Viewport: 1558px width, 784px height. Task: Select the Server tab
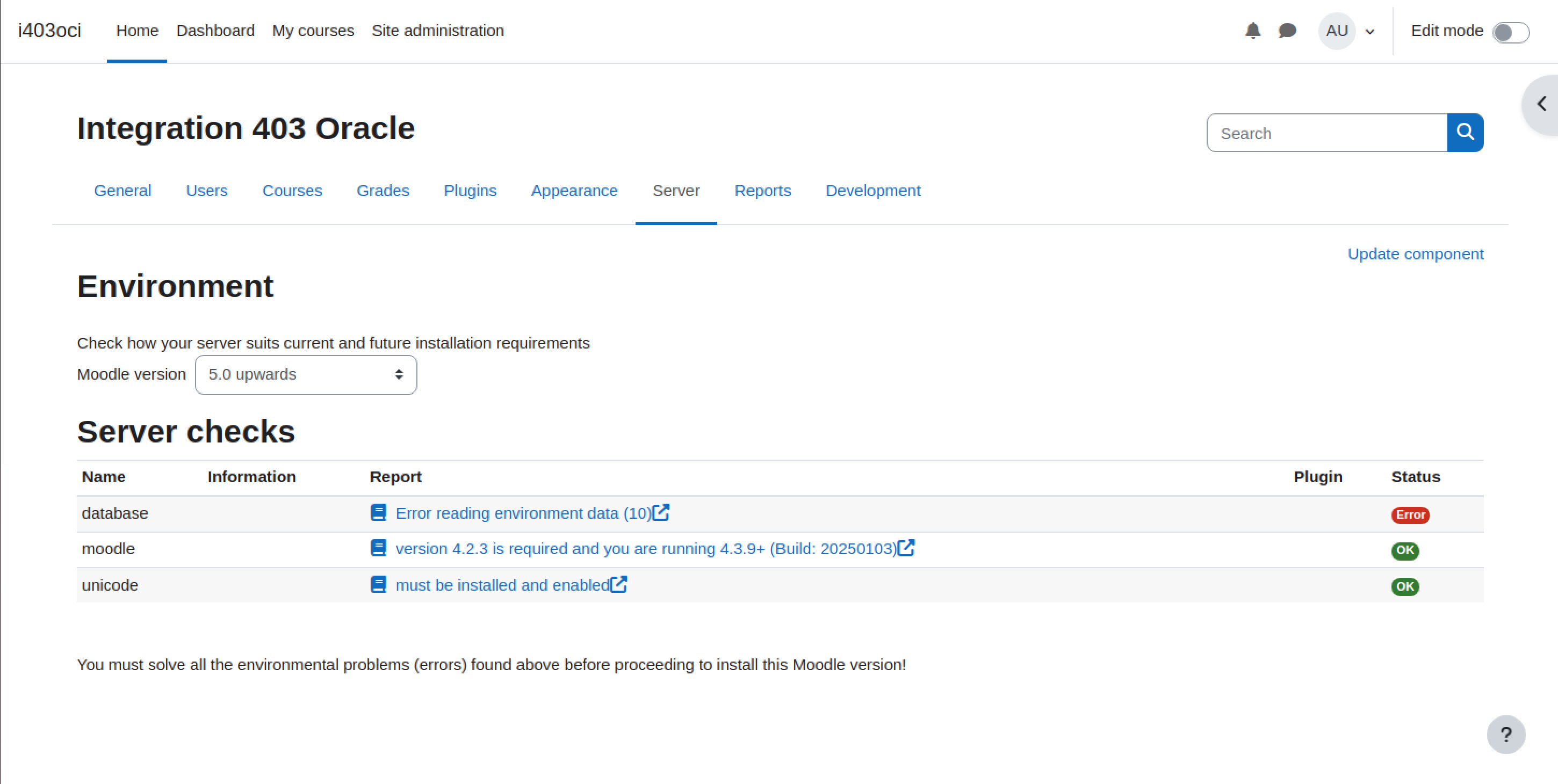(676, 191)
